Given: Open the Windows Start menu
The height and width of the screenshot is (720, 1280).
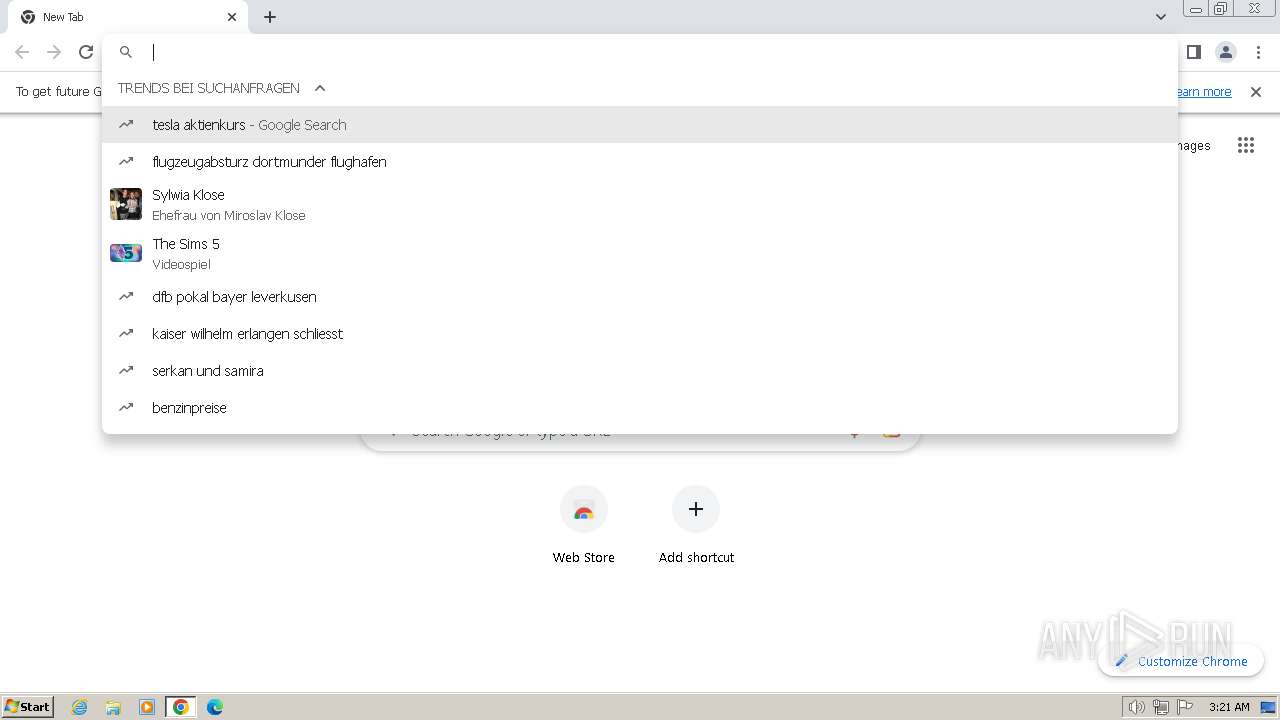Looking at the screenshot, I should click(x=28, y=706).
